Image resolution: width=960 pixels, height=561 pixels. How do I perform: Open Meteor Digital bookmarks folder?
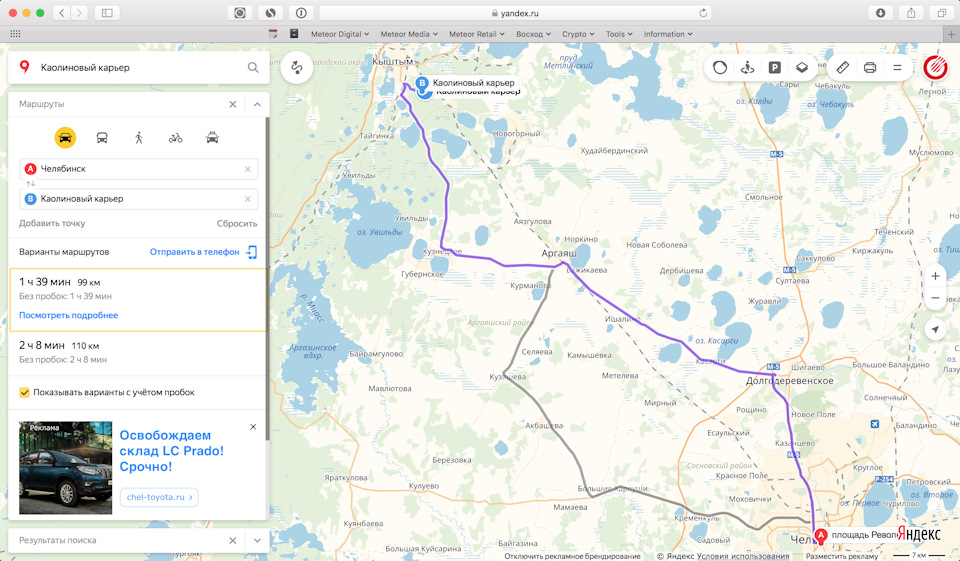tap(340, 34)
